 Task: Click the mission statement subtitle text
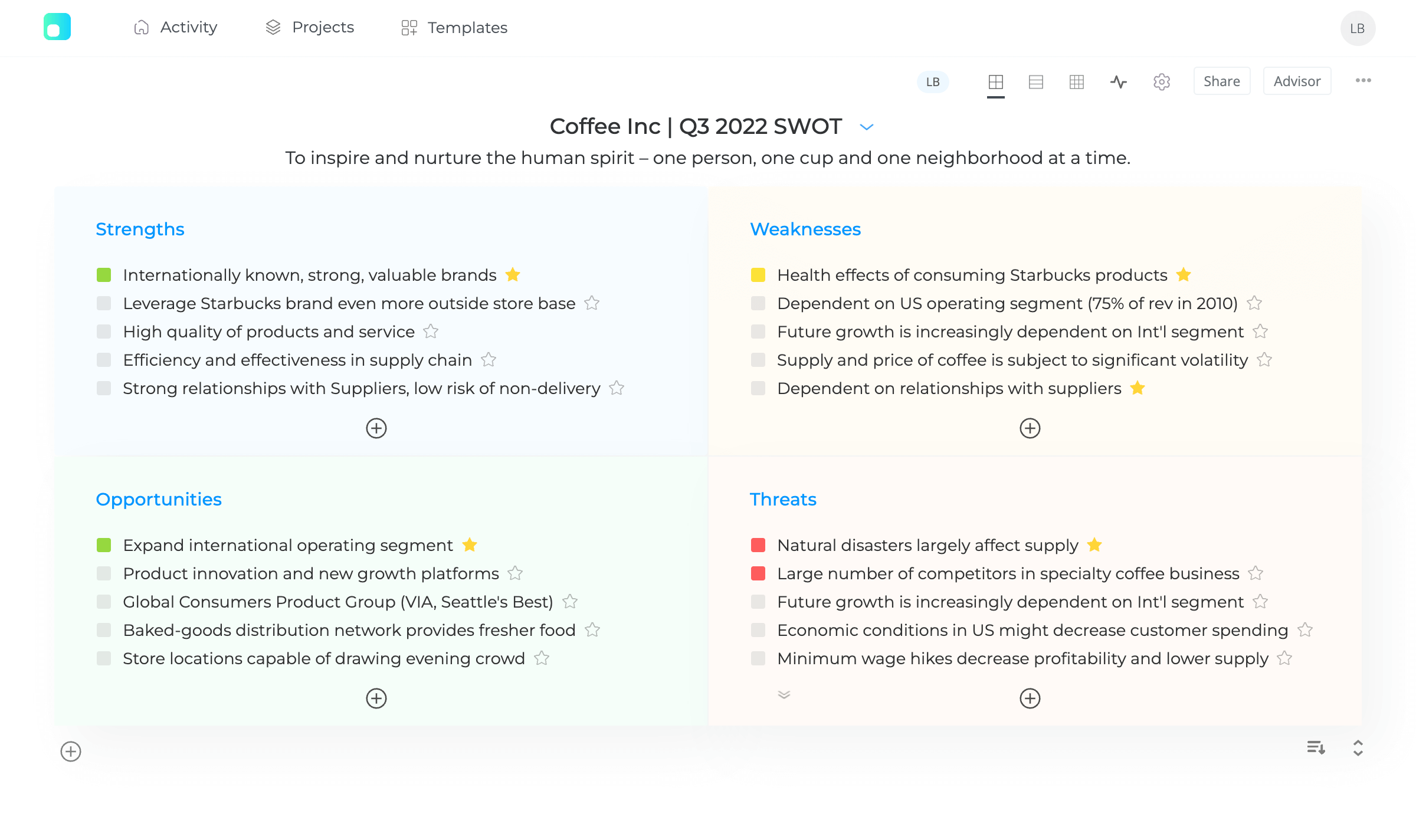tap(708, 158)
